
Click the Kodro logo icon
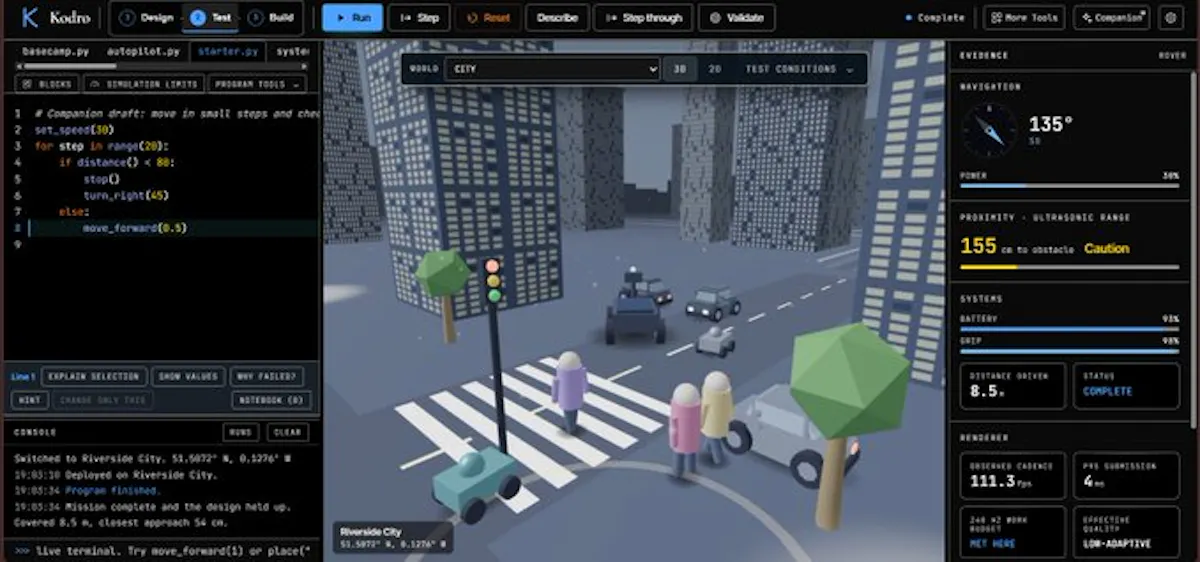click(x=30, y=17)
